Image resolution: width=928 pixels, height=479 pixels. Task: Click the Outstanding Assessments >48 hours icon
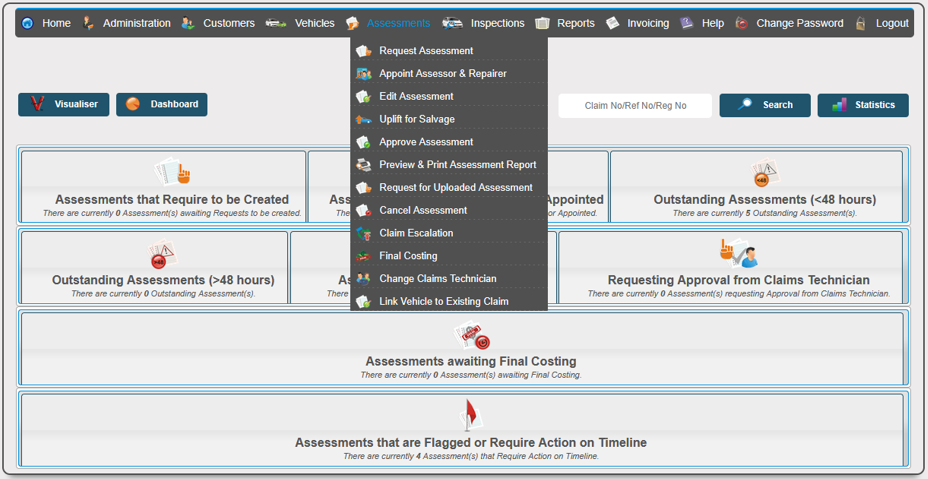coord(162,253)
